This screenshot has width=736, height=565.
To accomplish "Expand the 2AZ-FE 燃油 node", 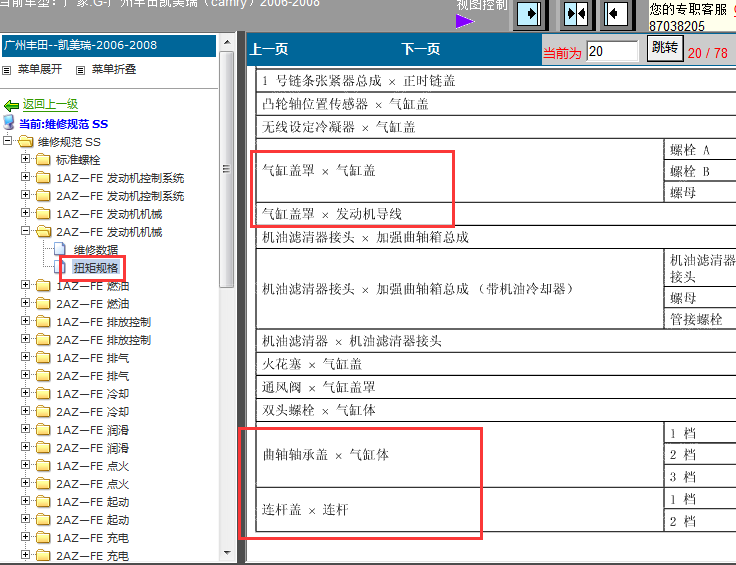I will (25, 303).
